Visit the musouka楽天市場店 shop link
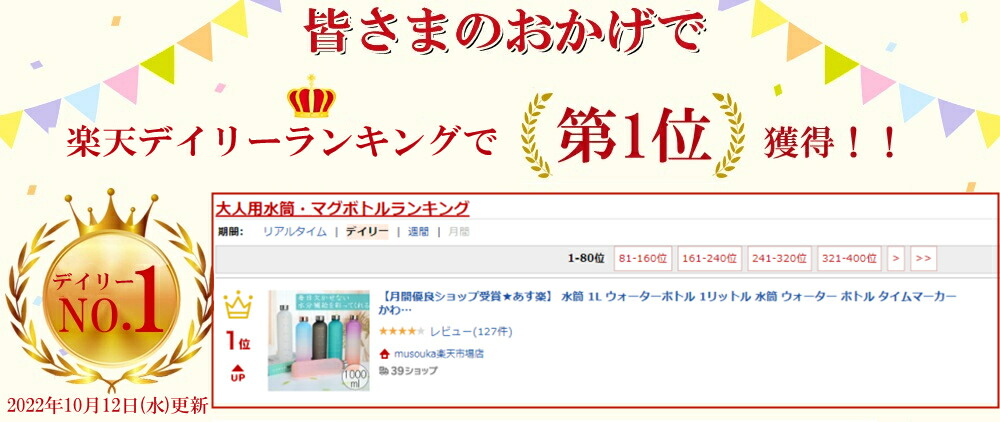This screenshot has width=1000, height=422. click(438, 354)
